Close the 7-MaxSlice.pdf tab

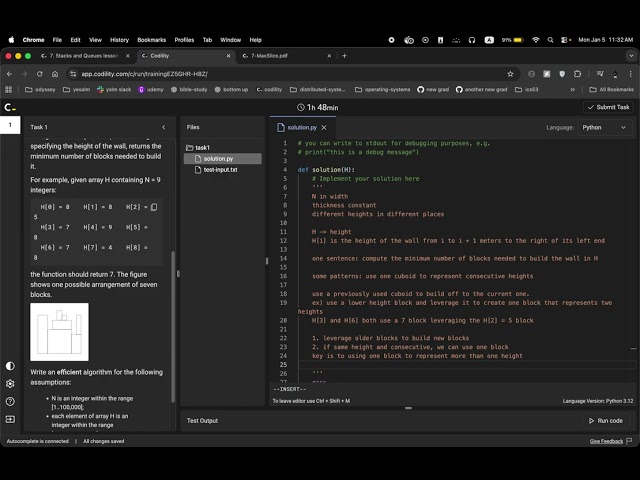point(329,56)
